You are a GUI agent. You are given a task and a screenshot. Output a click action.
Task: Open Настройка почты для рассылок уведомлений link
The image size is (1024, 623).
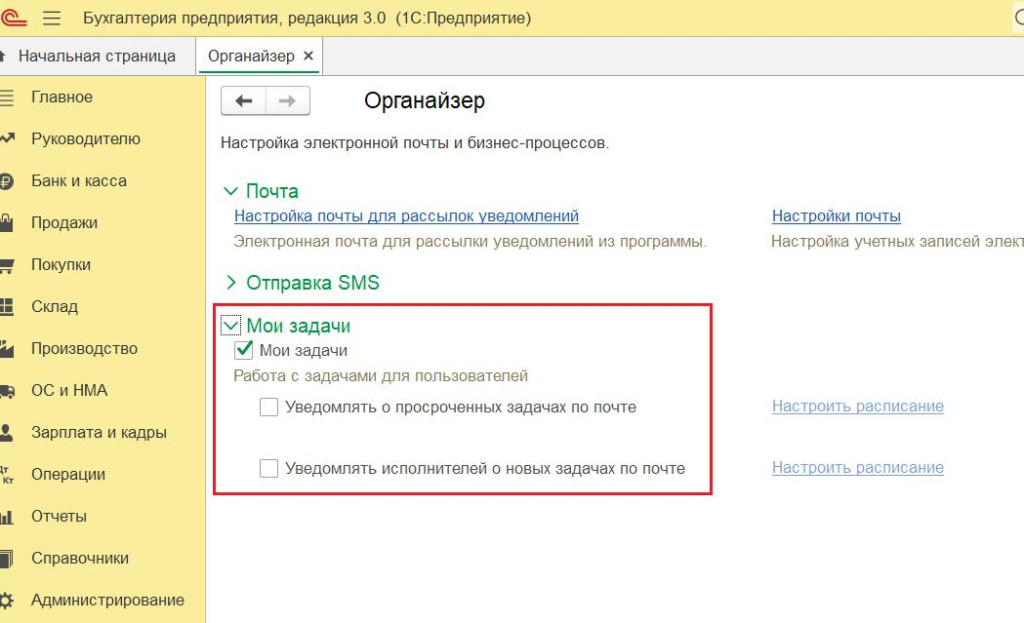coord(406,216)
